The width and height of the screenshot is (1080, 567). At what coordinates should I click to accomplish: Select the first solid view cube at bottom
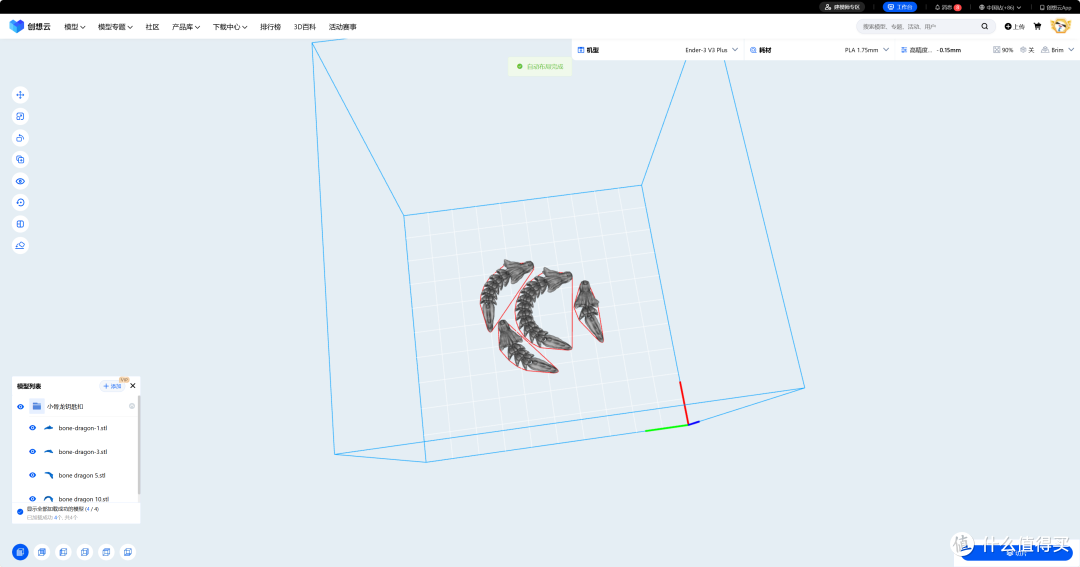(20, 552)
